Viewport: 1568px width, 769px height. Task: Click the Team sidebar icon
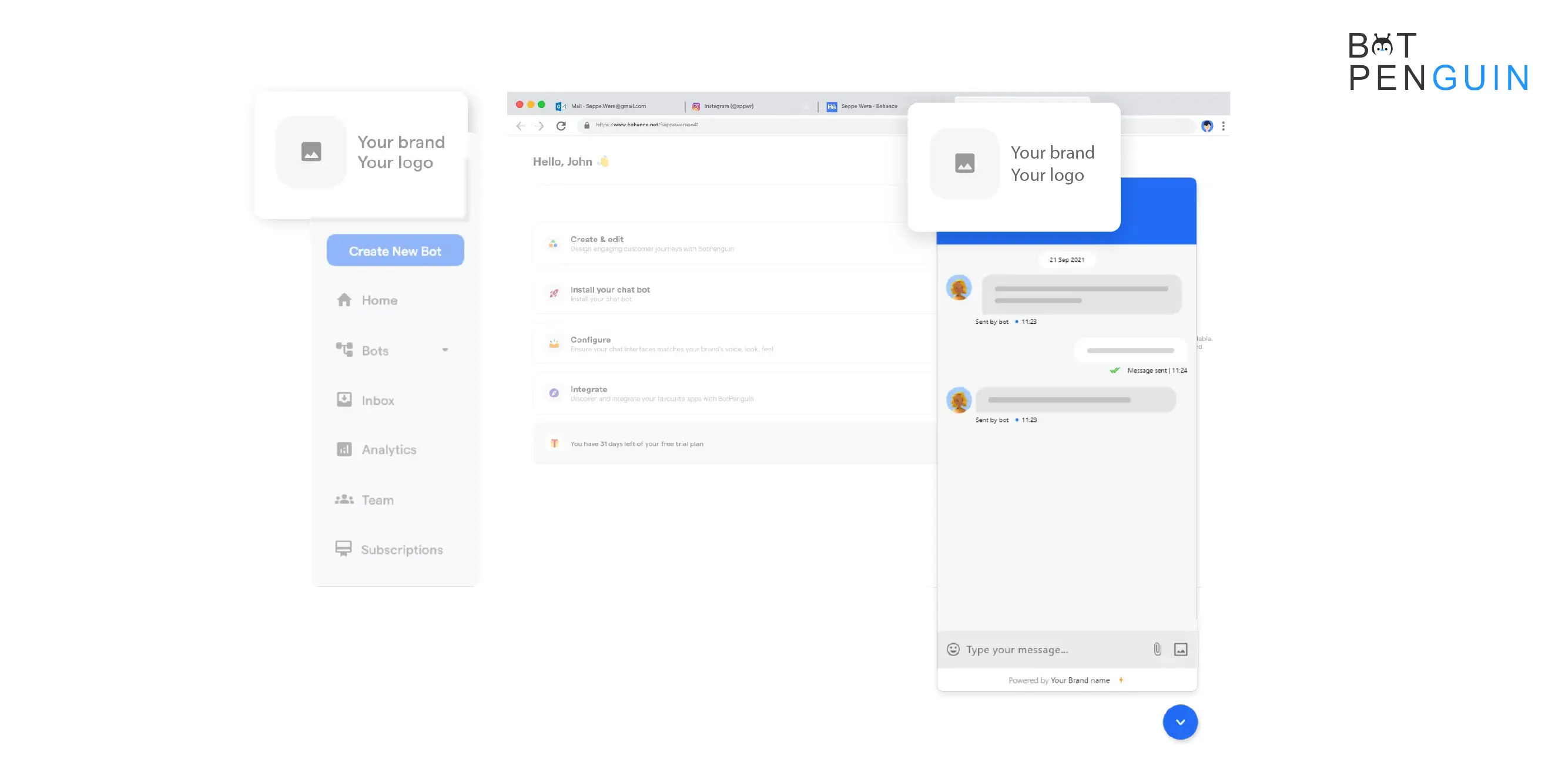344,499
